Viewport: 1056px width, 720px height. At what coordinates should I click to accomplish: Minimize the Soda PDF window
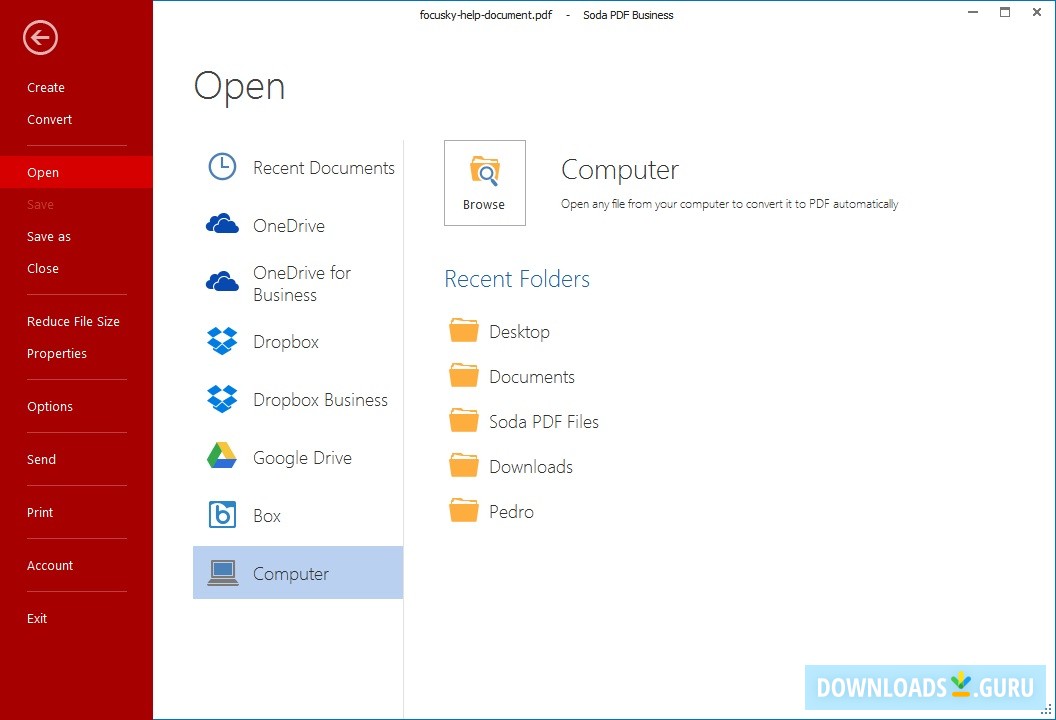(x=973, y=12)
